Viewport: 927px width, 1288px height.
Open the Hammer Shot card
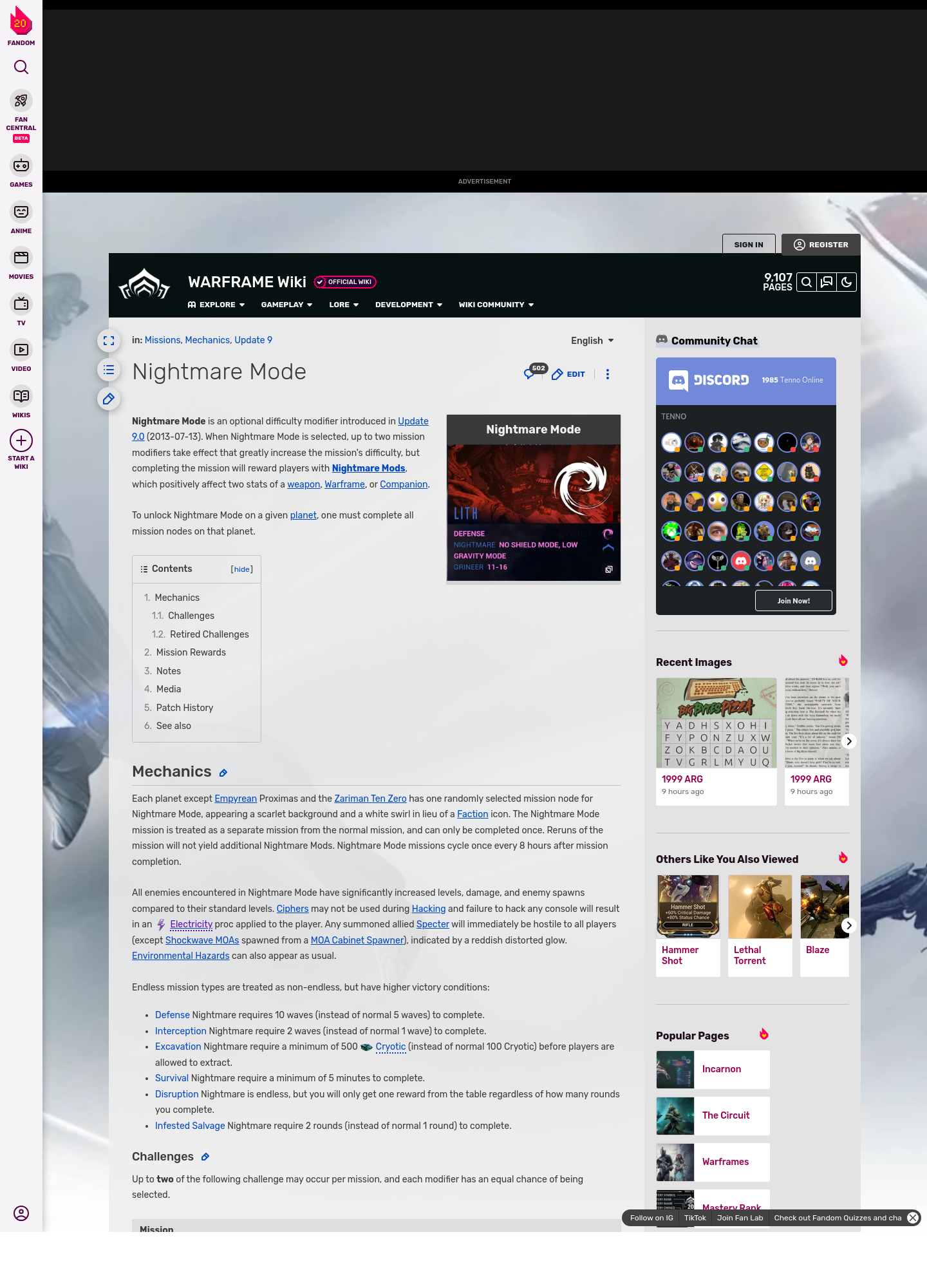tap(688, 925)
